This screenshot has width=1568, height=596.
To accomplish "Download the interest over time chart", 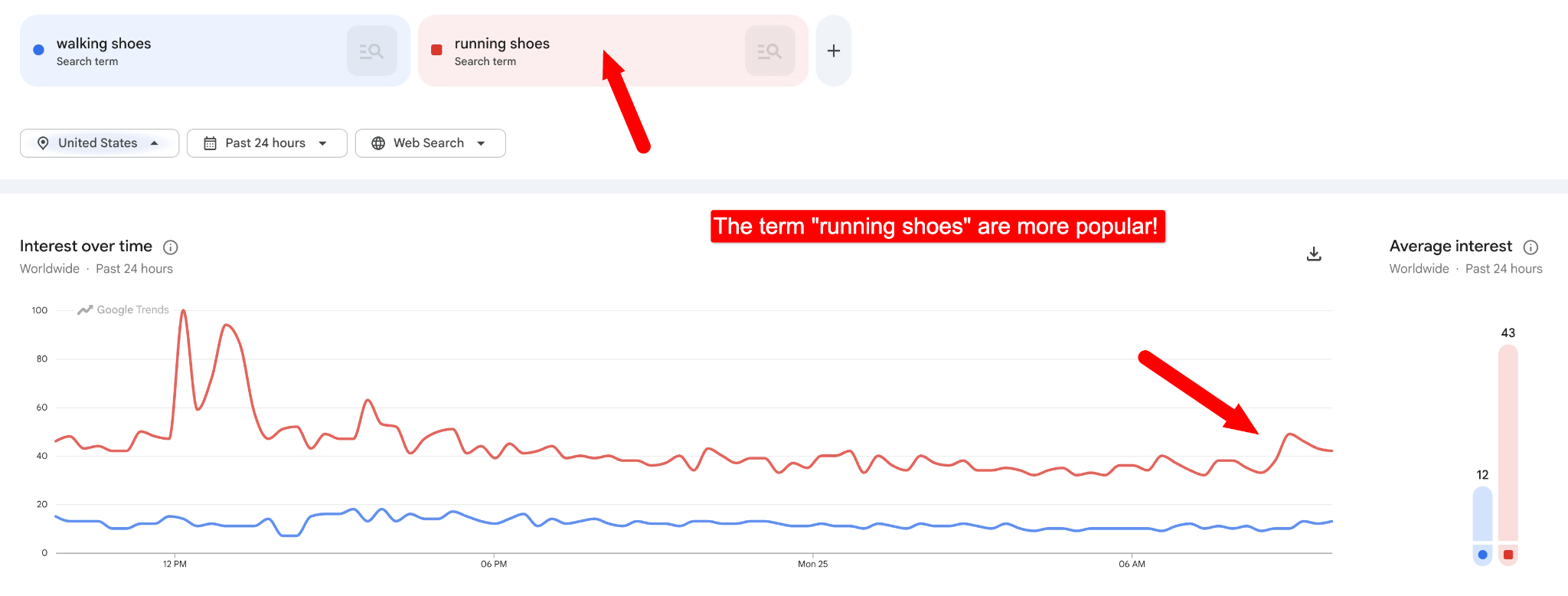I will click(1314, 254).
